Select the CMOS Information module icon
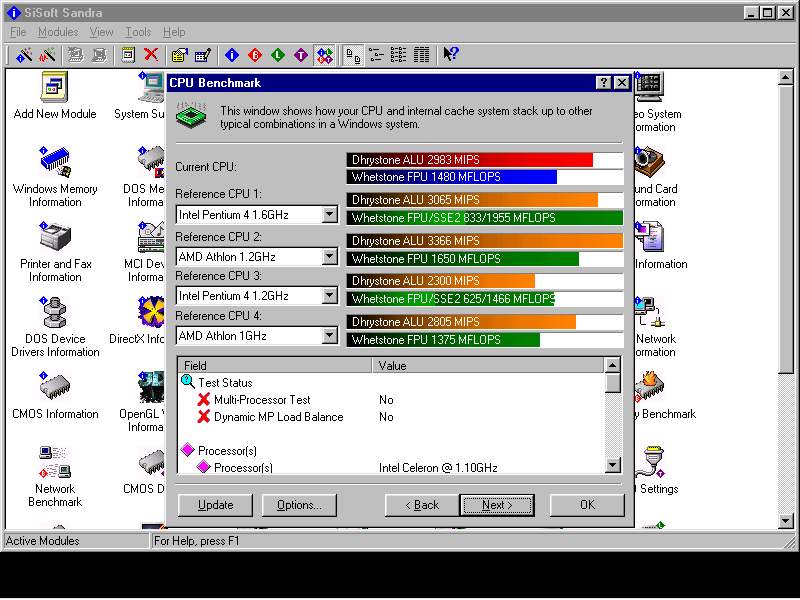Screen dimensions: 800x600 (x=55, y=395)
